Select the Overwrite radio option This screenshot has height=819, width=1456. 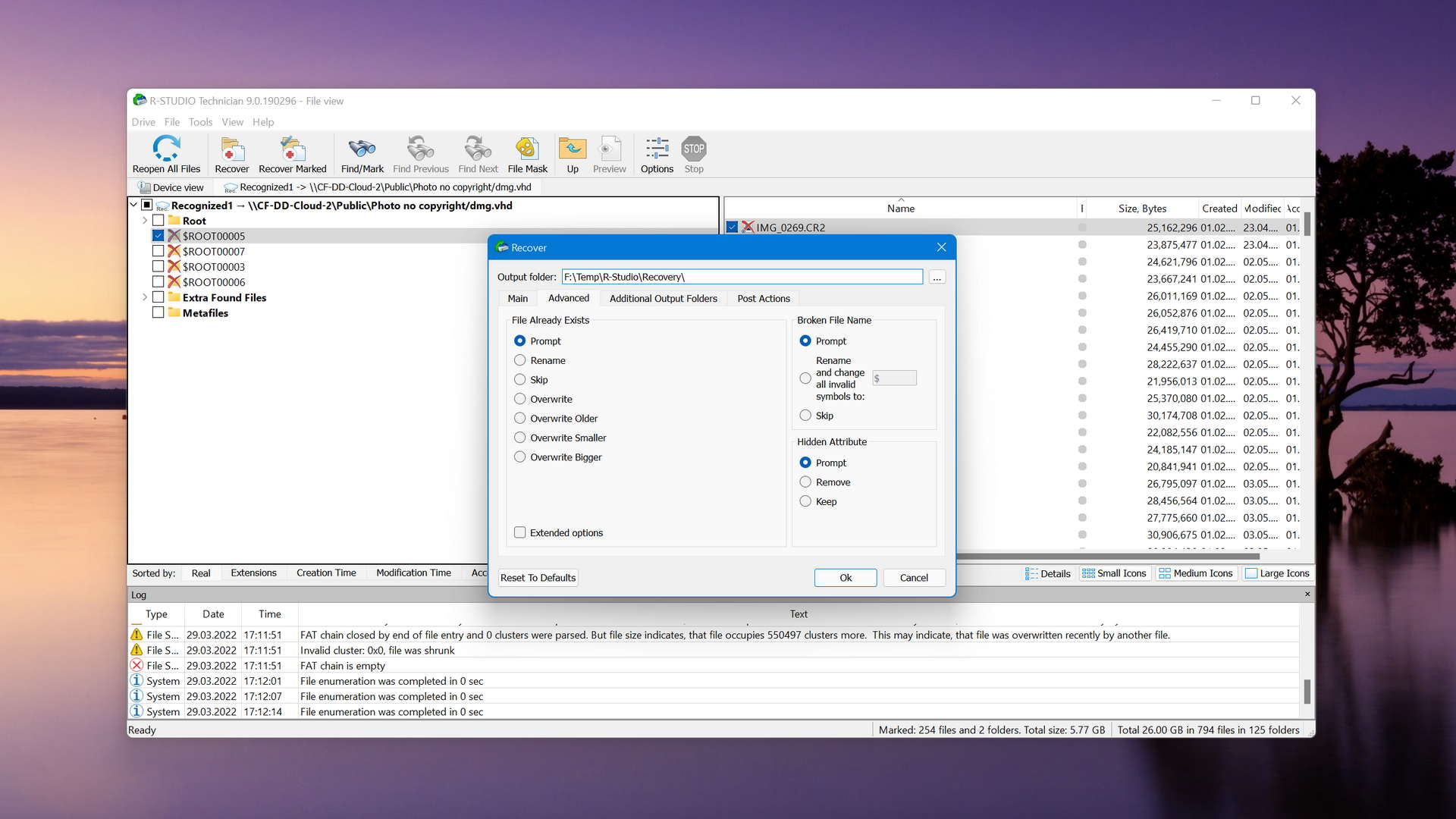coord(519,399)
